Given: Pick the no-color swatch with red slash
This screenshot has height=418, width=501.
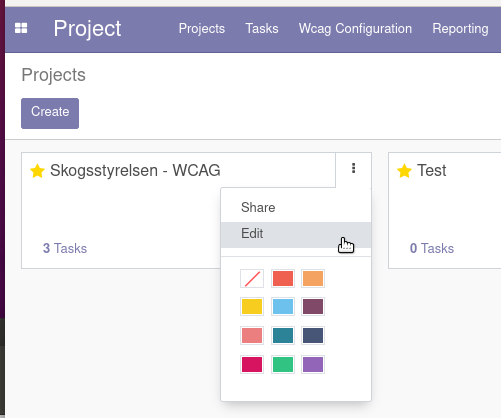Looking at the screenshot, I should [252, 278].
